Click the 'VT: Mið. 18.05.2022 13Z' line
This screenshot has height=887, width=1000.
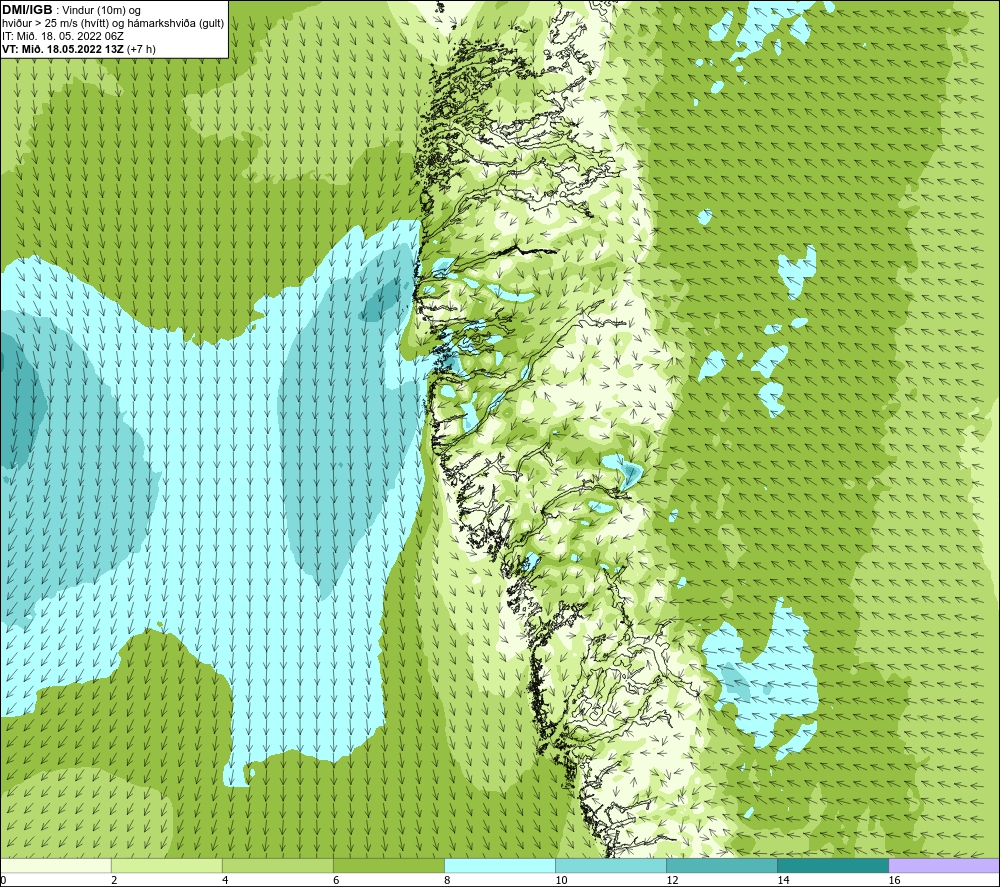(63, 49)
